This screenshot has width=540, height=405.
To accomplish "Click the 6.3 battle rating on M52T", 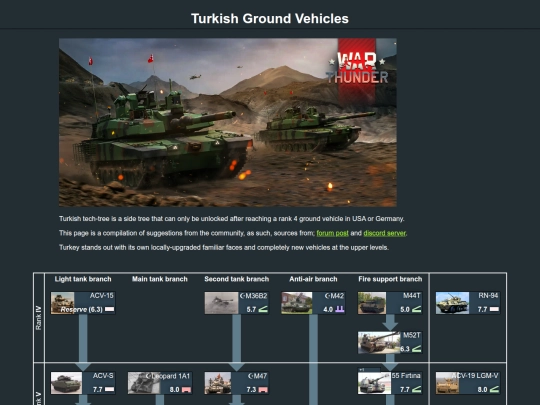I will [405, 349].
